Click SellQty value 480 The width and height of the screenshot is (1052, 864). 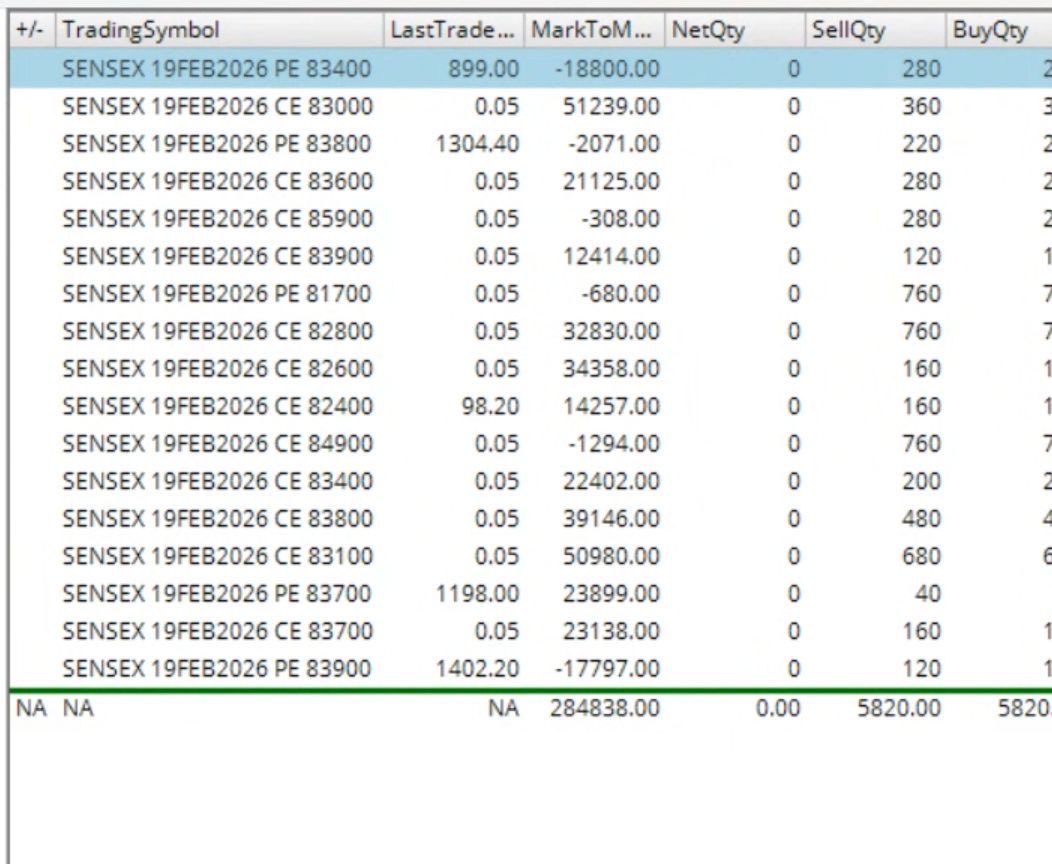921,519
